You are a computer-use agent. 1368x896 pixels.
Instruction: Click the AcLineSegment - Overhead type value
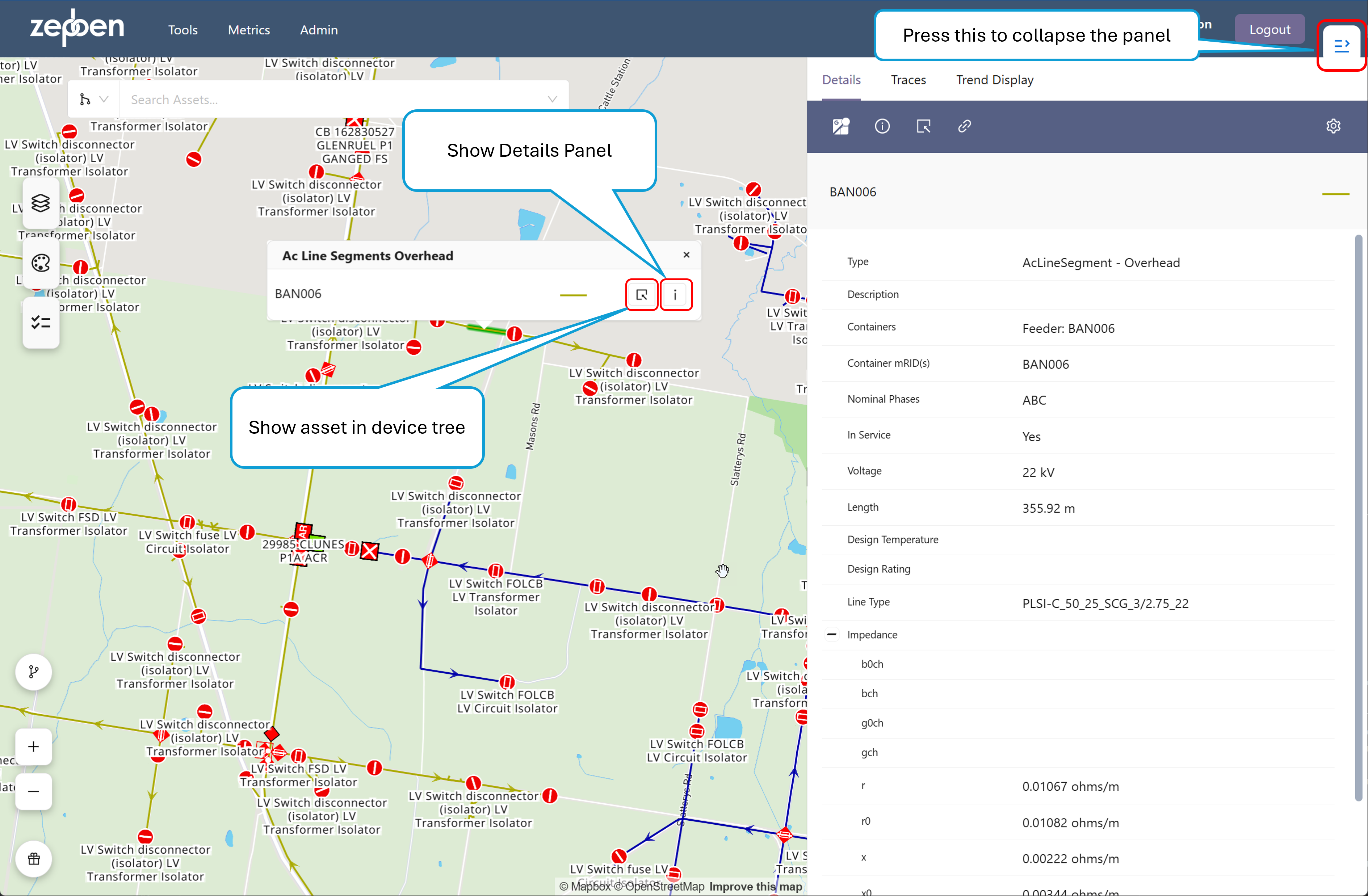tap(1101, 263)
